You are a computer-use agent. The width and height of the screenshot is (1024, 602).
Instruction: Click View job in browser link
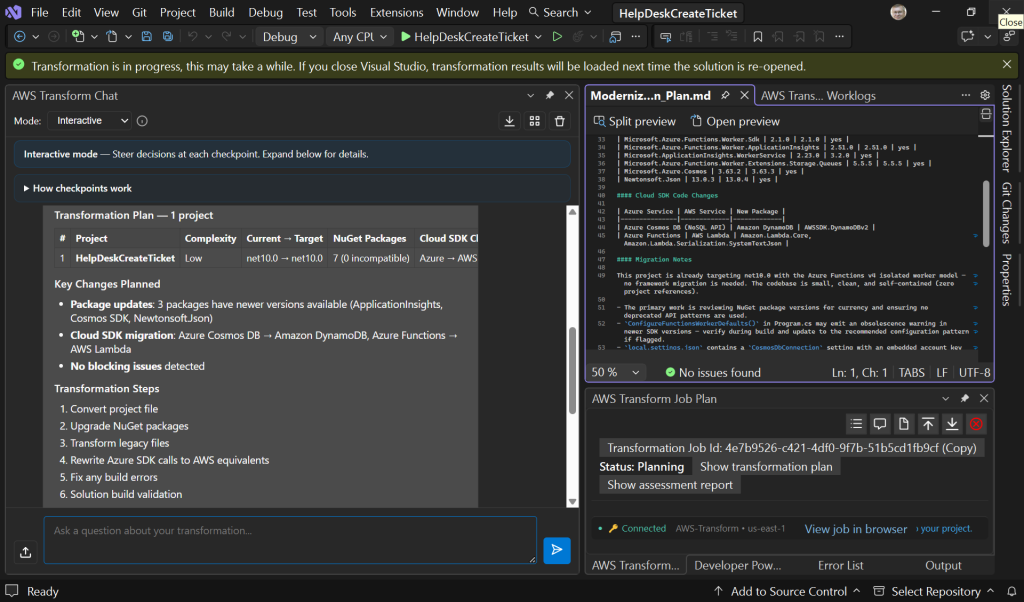856,529
